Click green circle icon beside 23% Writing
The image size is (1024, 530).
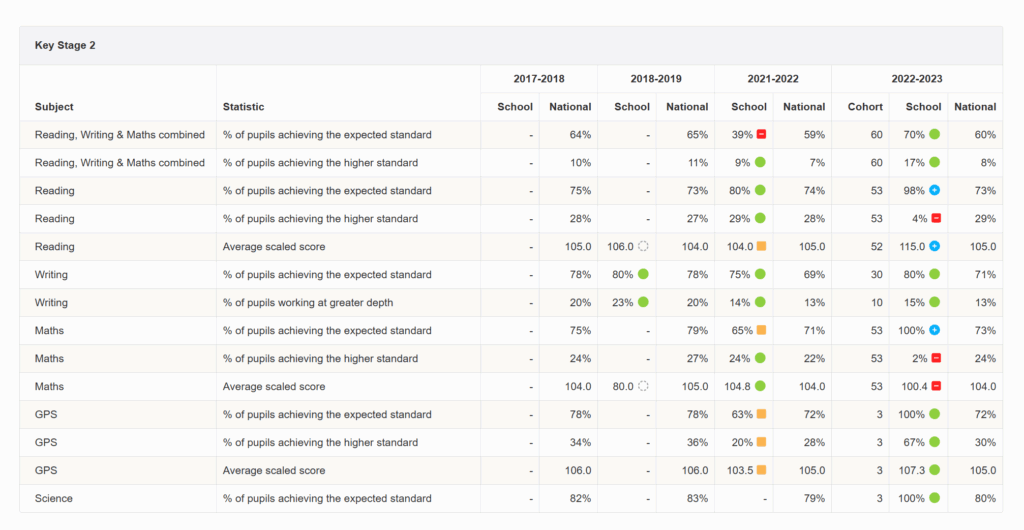(x=643, y=303)
